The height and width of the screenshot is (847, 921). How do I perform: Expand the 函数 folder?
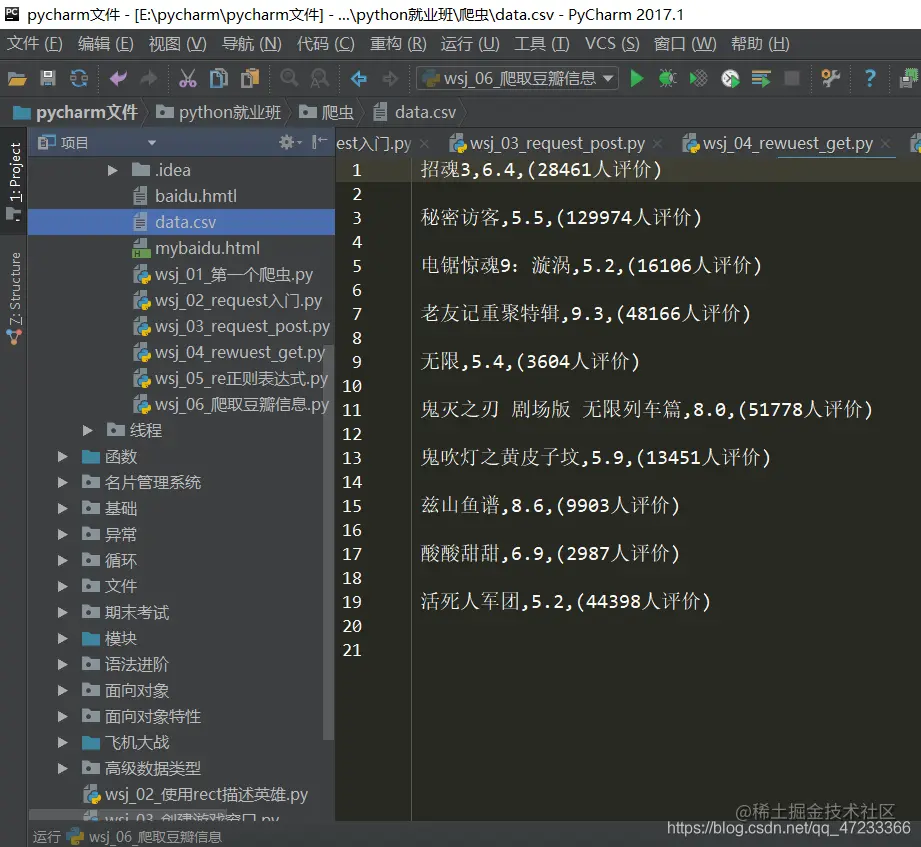62,457
